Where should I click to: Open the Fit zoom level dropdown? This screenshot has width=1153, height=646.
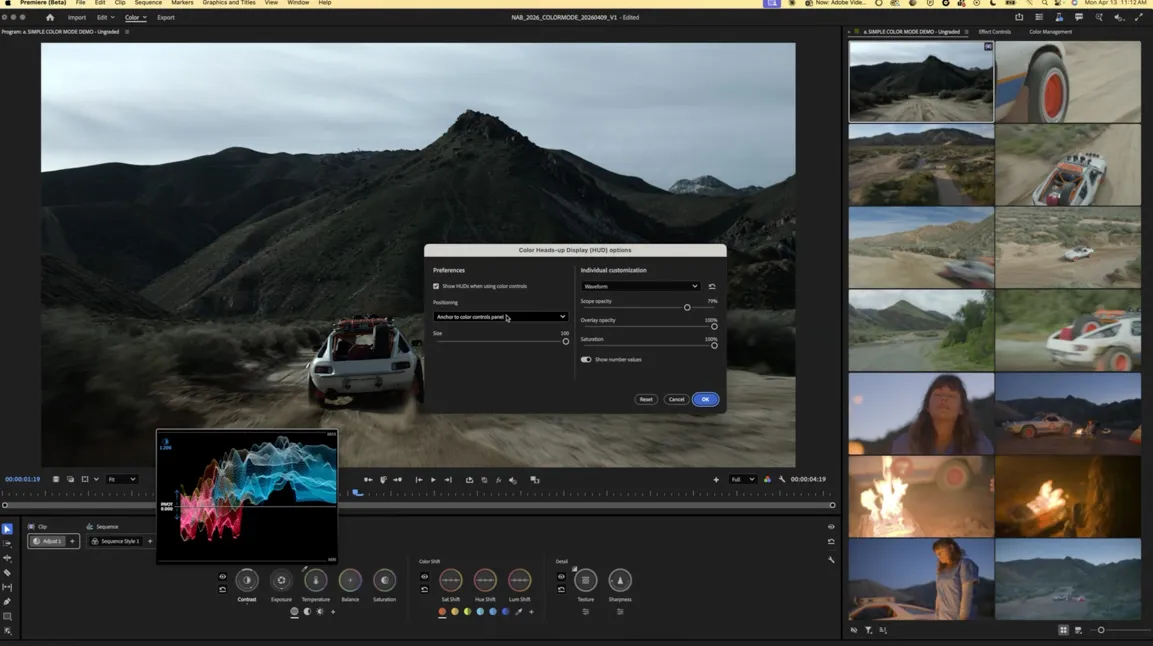coord(123,480)
